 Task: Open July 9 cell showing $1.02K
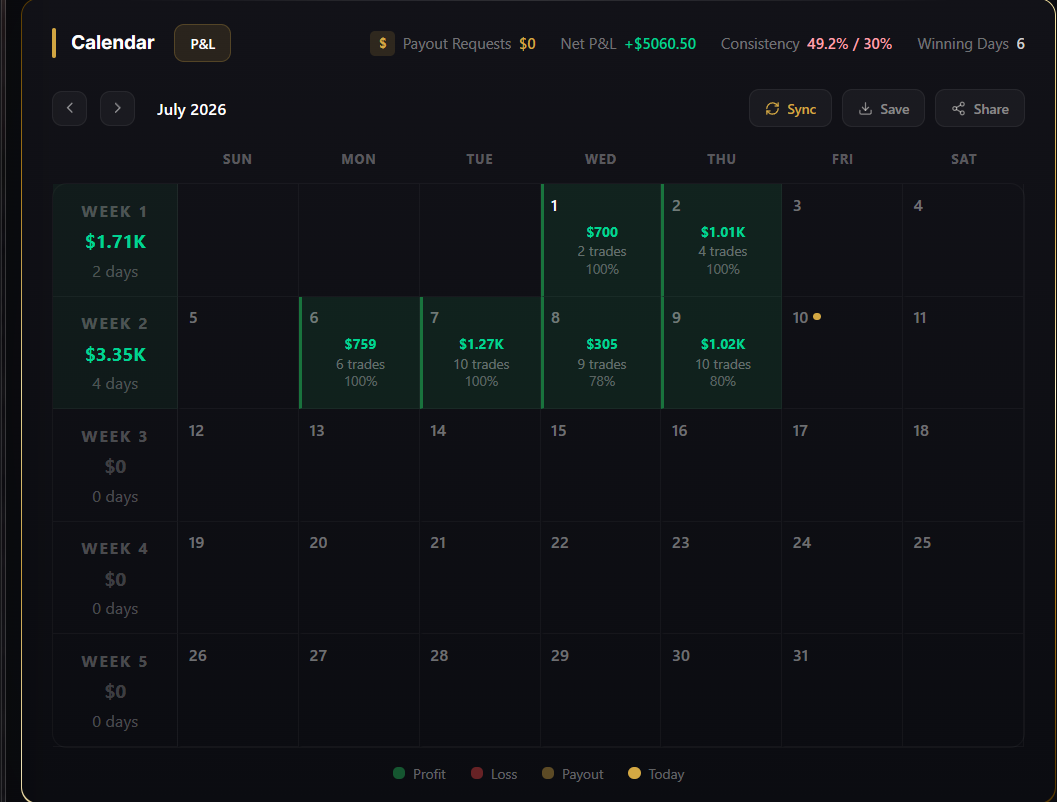pyautogui.click(x=721, y=352)
